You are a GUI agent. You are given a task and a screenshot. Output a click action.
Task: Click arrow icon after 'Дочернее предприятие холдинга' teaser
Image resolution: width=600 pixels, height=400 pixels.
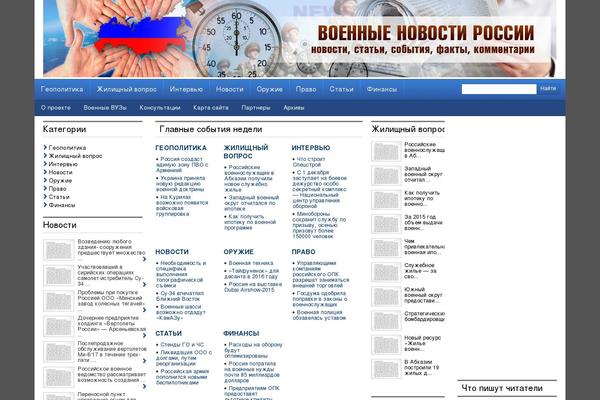tap(144, 335)
